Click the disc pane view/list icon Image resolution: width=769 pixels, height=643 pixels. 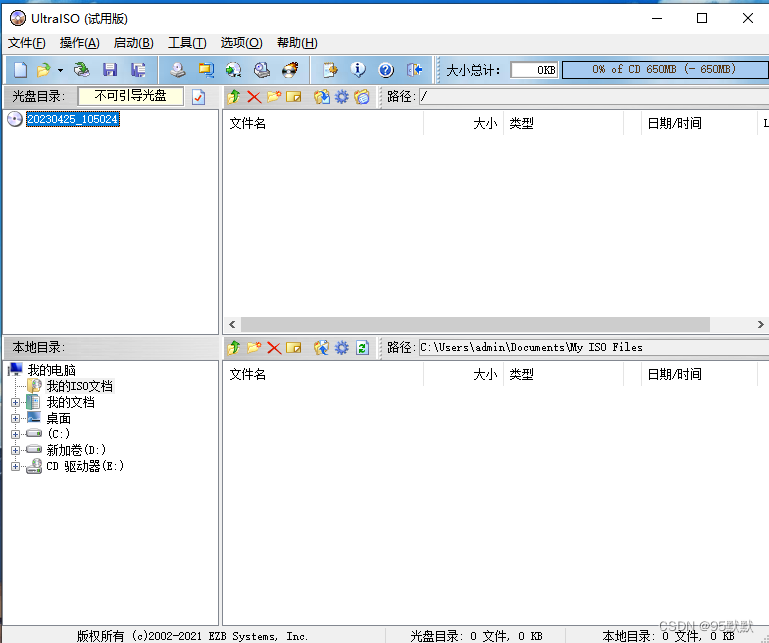362,97
